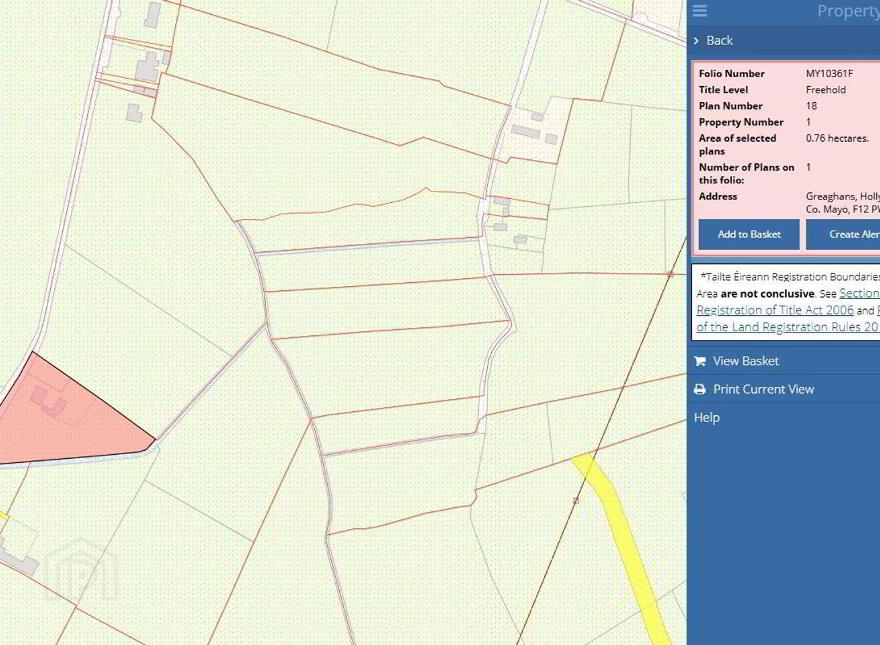Select Print Current View
Viewport: 880px width, 645px height.
click(x=763, y=389)
